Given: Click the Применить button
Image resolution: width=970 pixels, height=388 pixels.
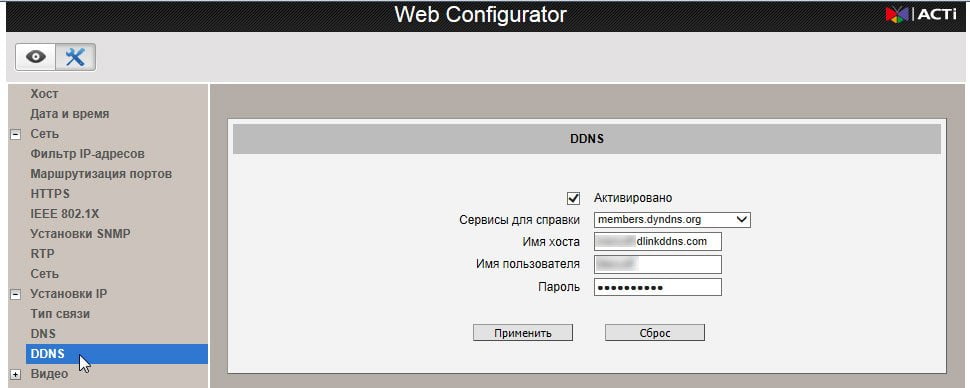Looking at the screenshot, I should (523, 333).
